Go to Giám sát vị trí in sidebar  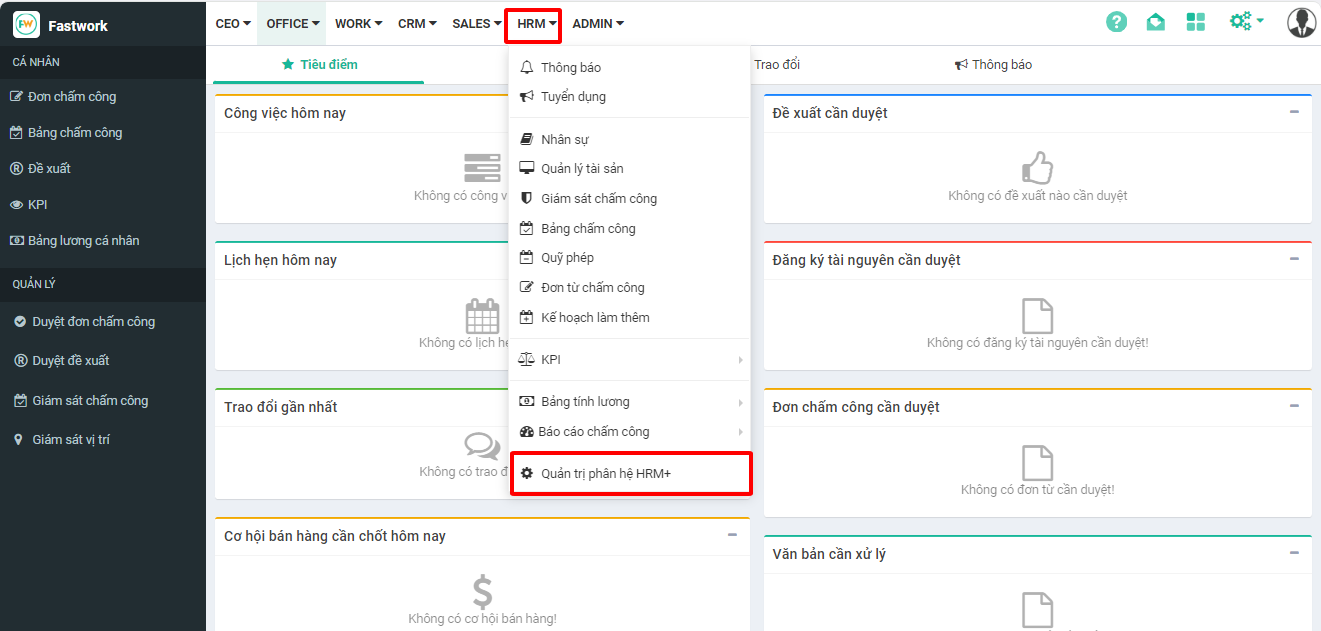[x=70, y=440]
